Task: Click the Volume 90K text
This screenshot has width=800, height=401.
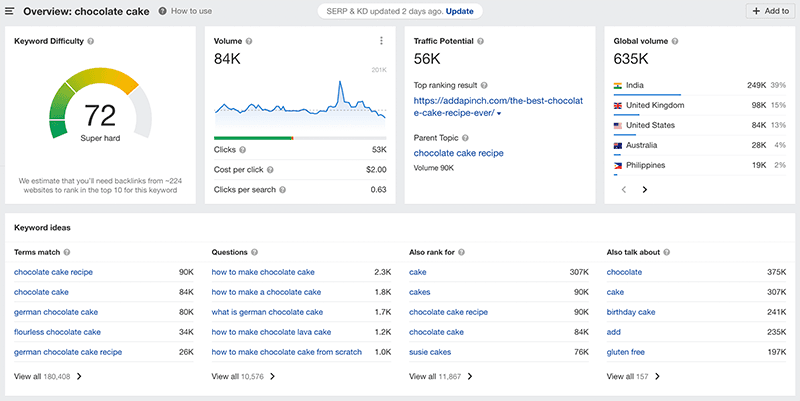Action: pyautogui.click(x=433, y=168)
